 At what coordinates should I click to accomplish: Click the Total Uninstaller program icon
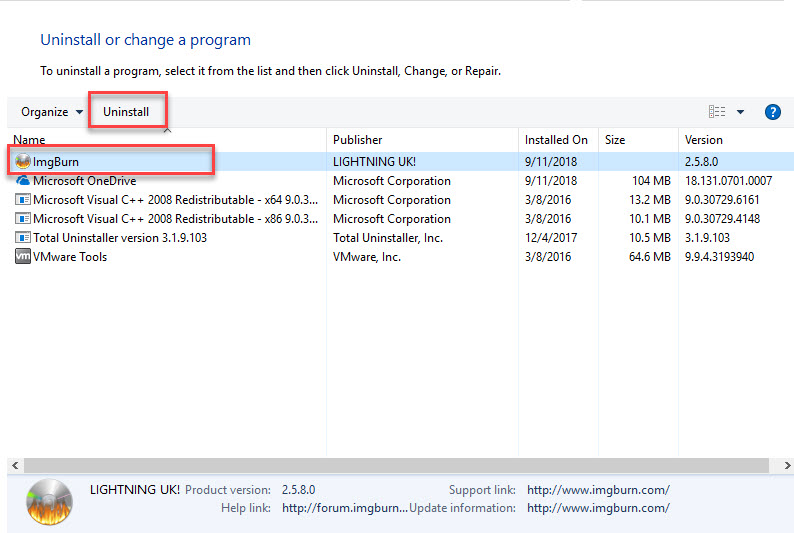point(23,237)
